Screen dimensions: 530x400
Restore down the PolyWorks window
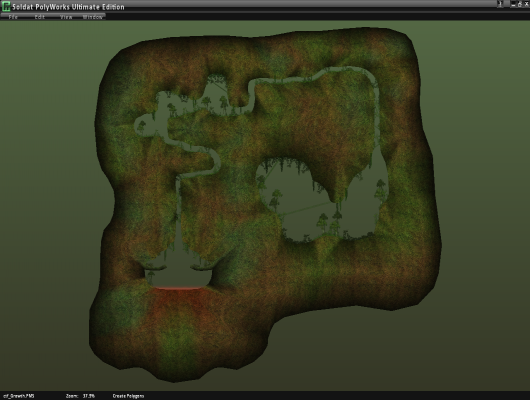520,4
